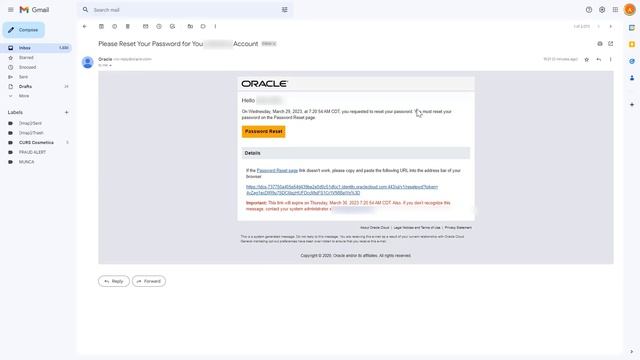This screenshot has width=640, height=360.
Task: Go to the newer email arrow
Action: [x=598, y=27]
